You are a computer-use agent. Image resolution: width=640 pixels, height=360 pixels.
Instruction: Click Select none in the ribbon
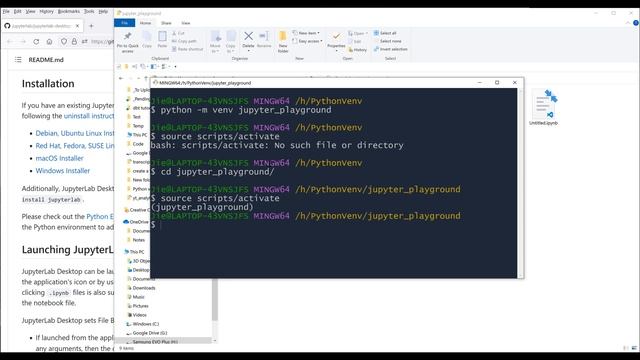point(387,41)
